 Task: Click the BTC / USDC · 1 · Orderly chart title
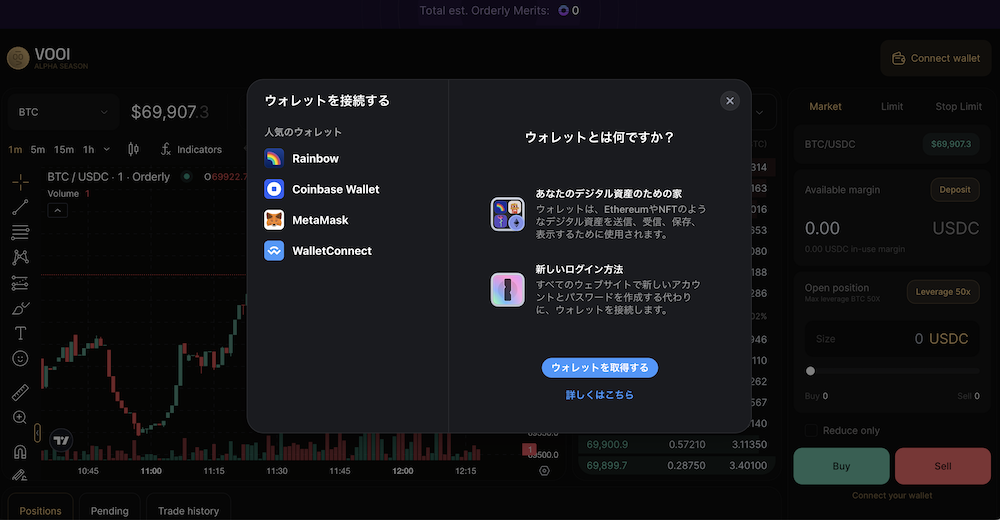(x=108, y=177)
